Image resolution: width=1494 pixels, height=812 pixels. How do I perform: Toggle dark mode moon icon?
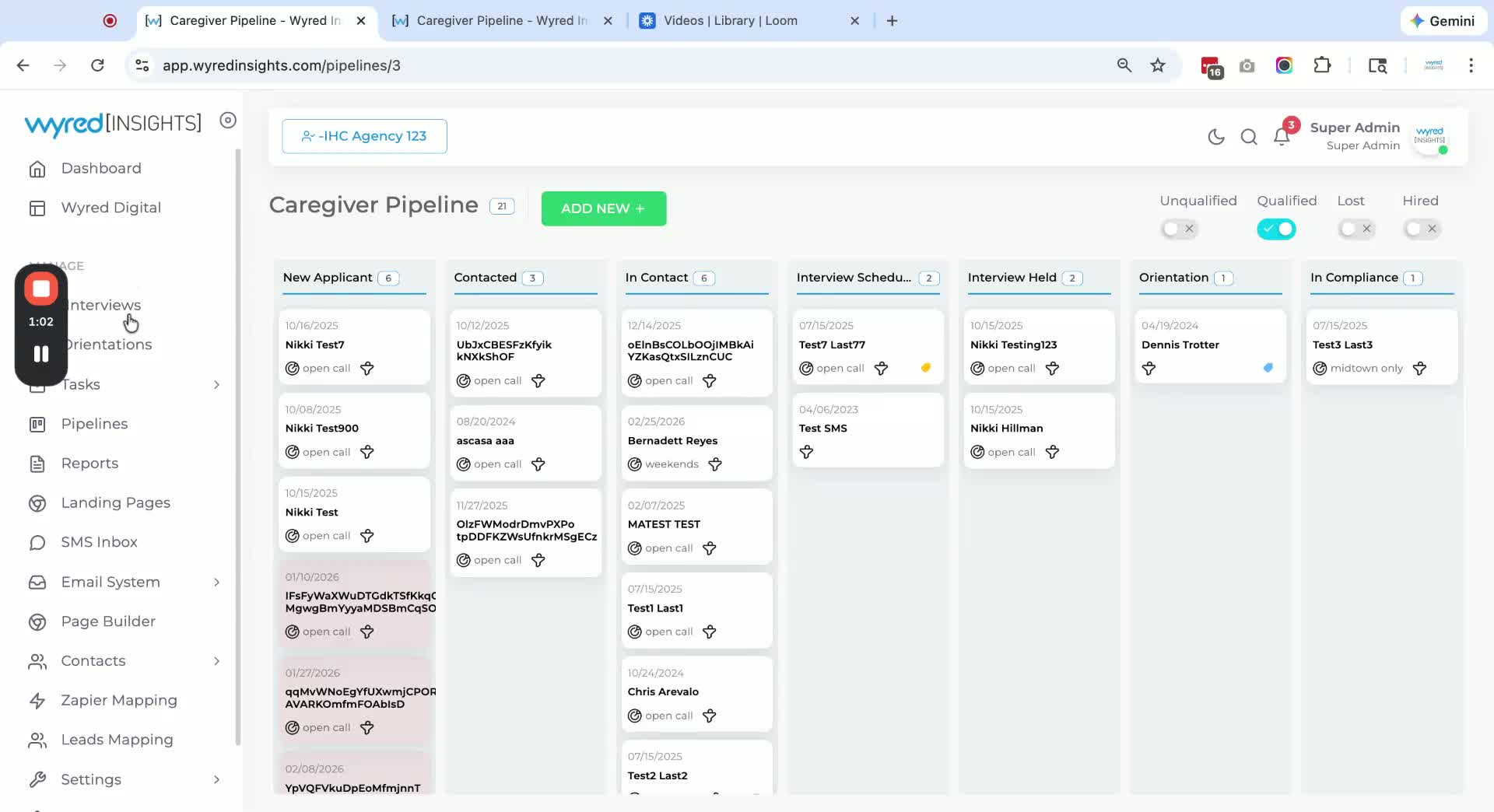[1216, 137]
